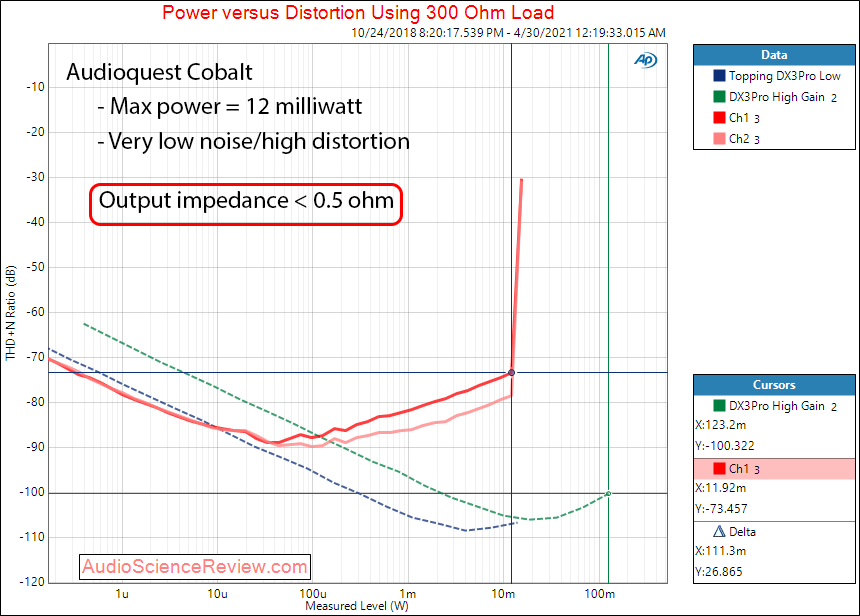Screen dimensions: 860x616
Task: Click the AP logo in the graph corner
Action: [646, 60]
